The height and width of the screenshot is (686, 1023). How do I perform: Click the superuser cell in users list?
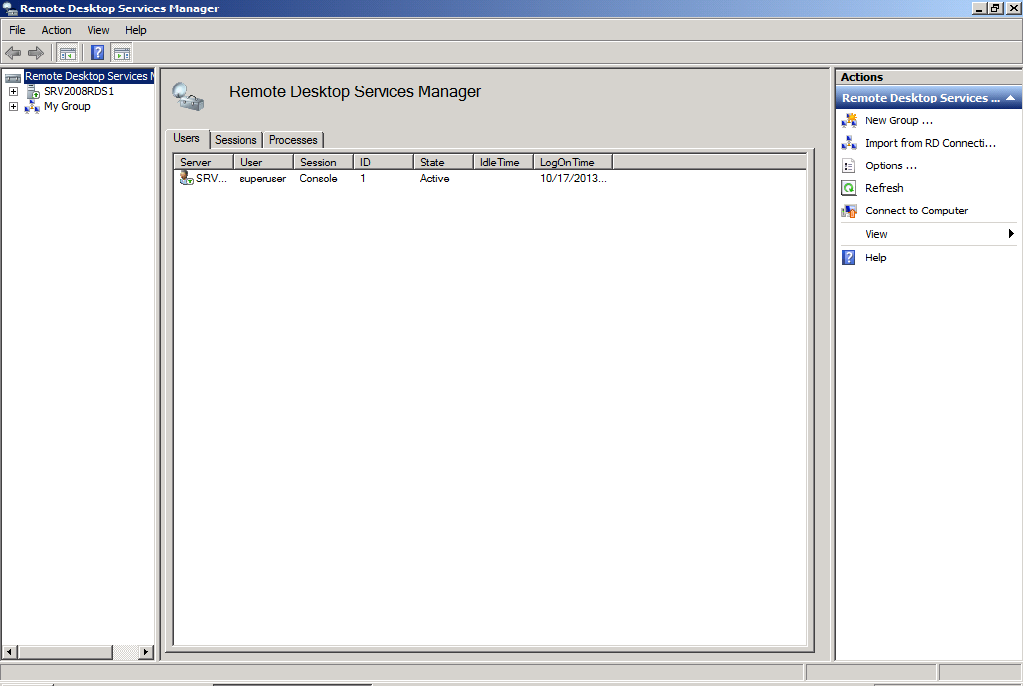[262, 178]
